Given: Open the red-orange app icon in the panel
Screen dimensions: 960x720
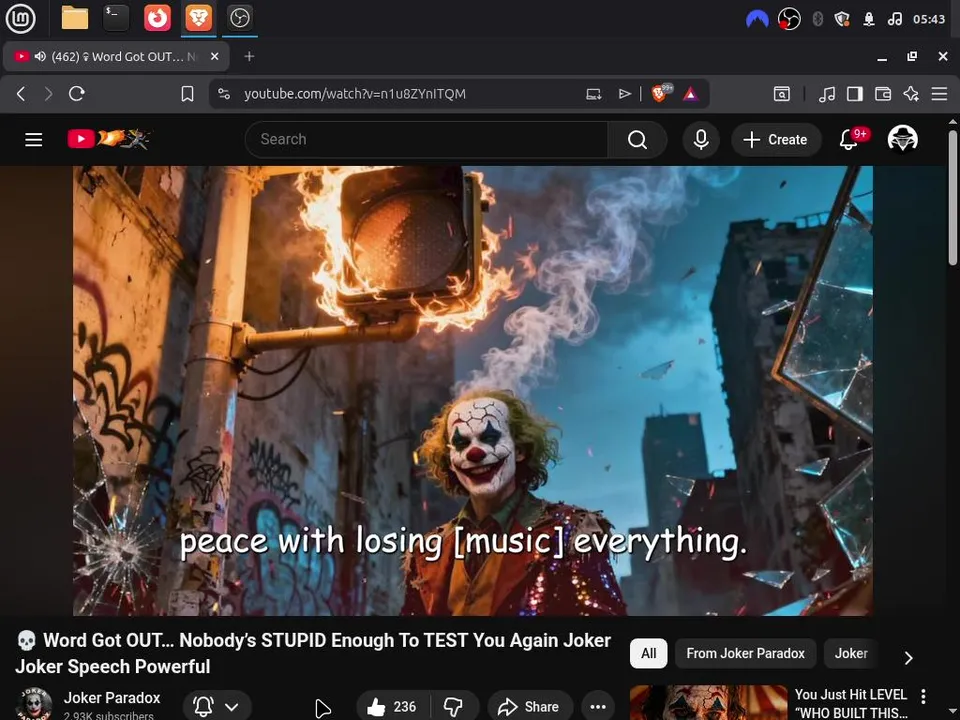Looking at the screenshot, I should 157,18.
